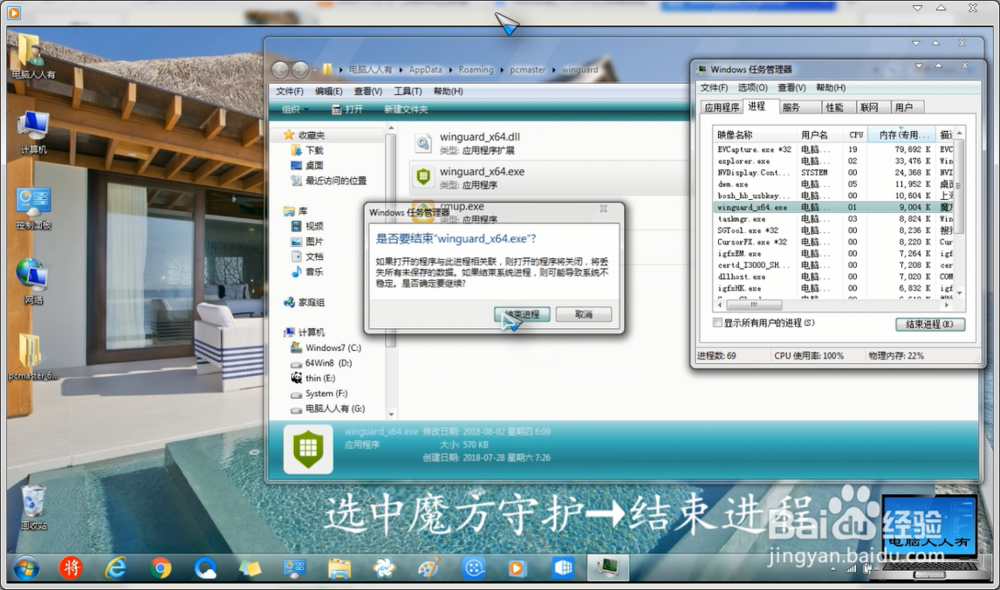Viewport: 1000px width, 590px height.
Task: Select winguard_x64.exe row in process list
Action: click(835, 207)
